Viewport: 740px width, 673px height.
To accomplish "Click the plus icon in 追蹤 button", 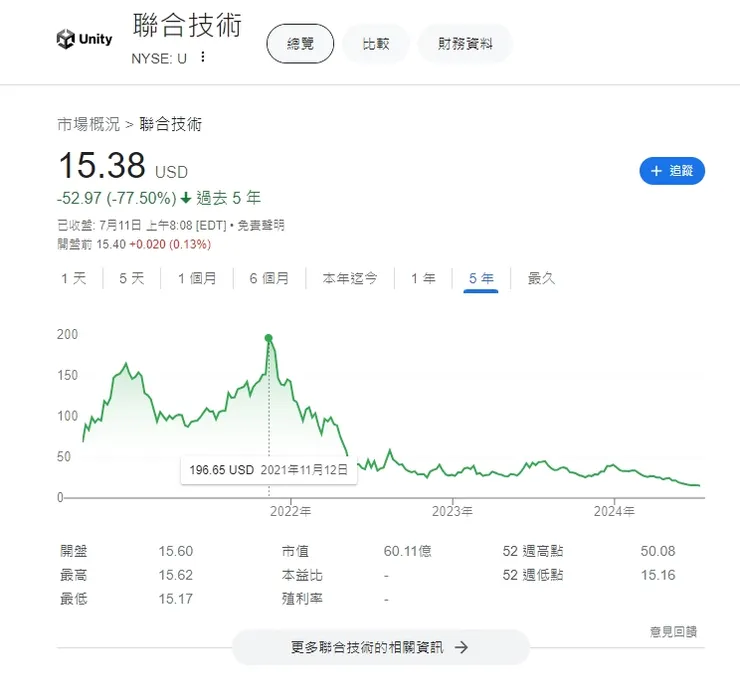I will tap(656, 171).
